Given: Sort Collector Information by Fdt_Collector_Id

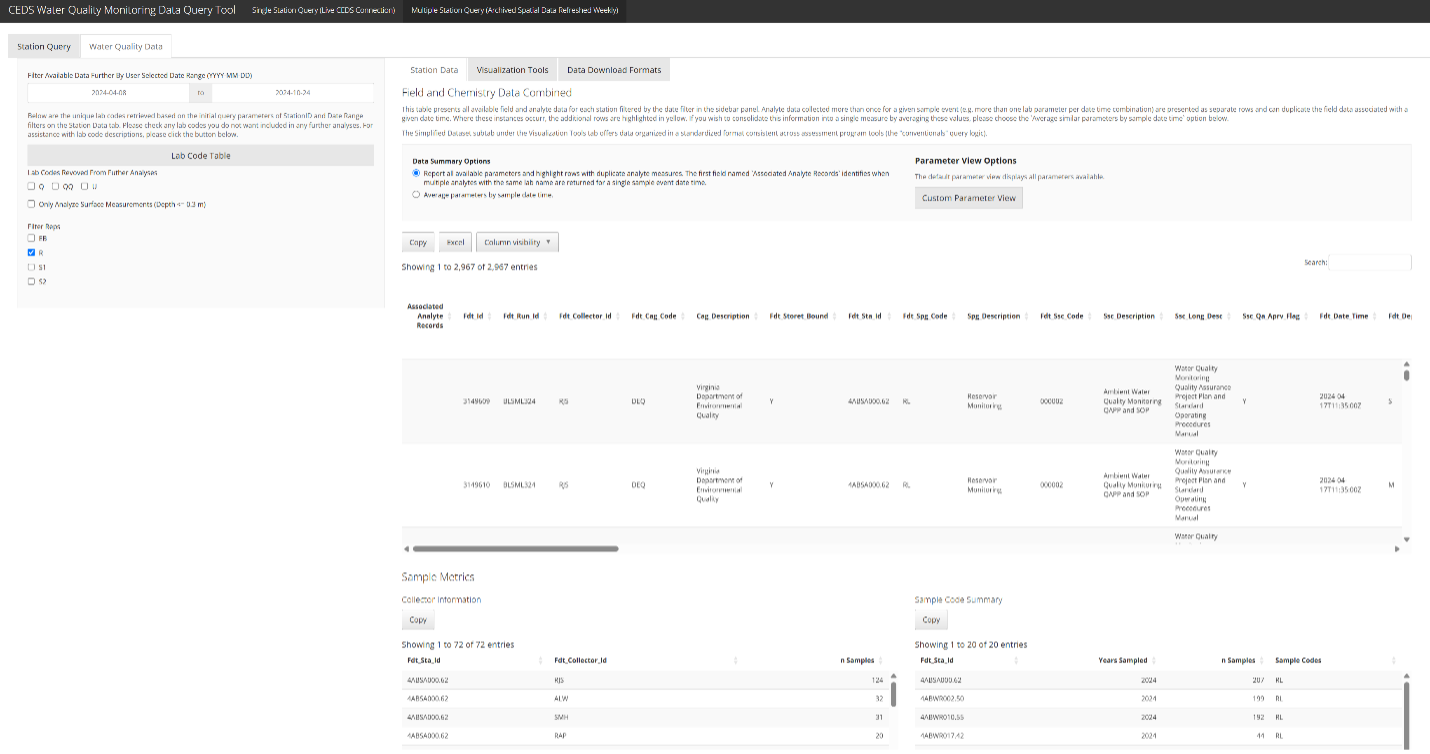Looking at the screenshot, I should tap(581, 660).
